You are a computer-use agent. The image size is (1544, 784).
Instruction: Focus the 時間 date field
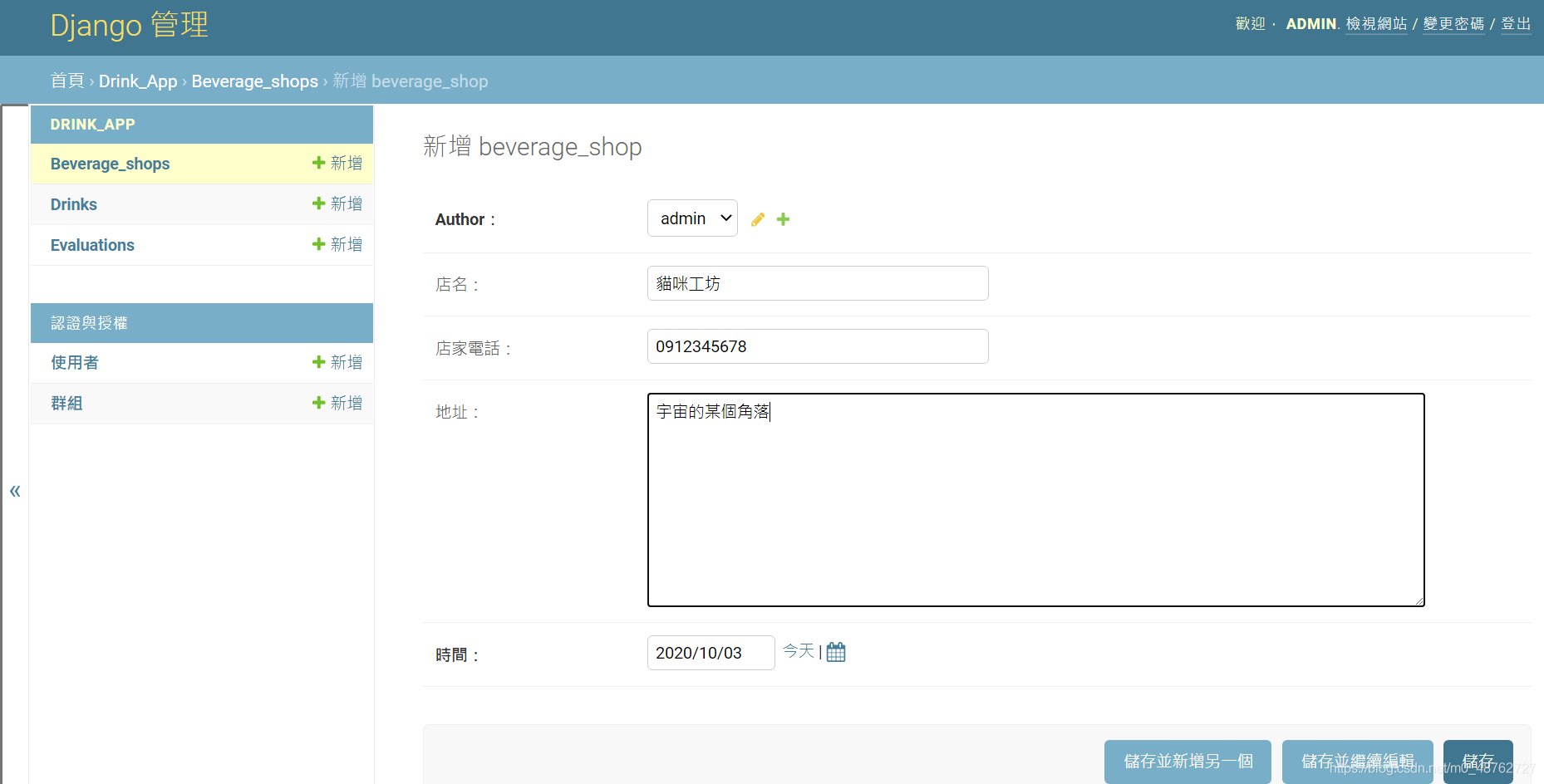coord(711,653)
